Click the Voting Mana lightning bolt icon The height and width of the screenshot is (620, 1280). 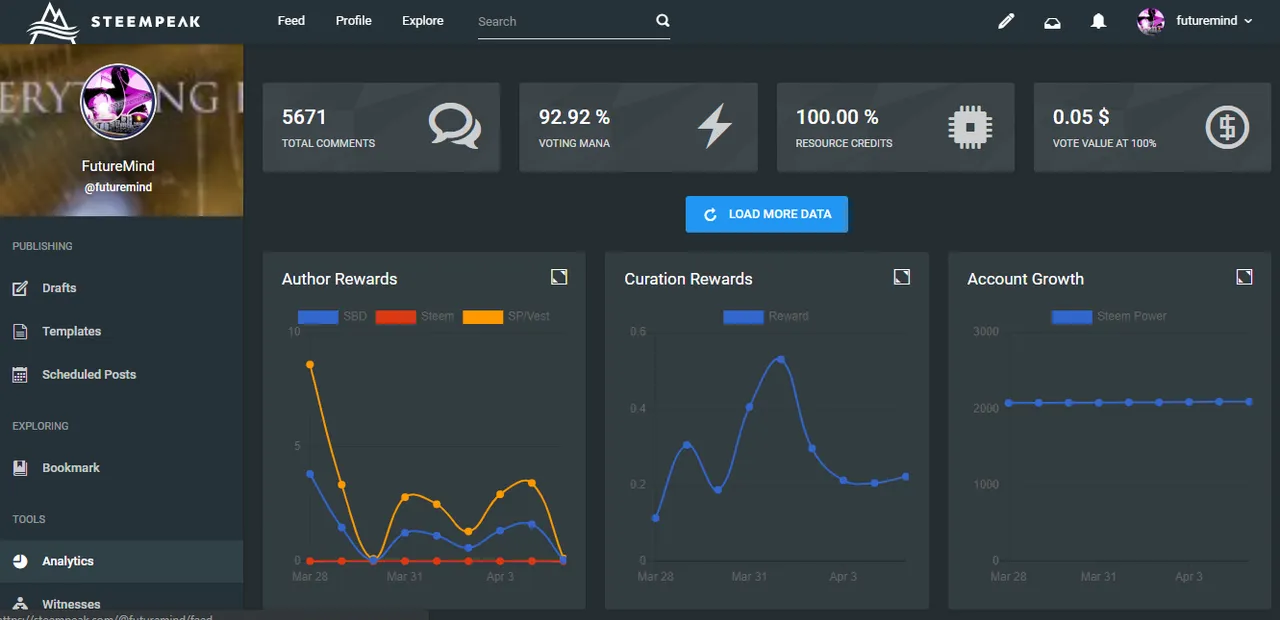pos(714,127)
